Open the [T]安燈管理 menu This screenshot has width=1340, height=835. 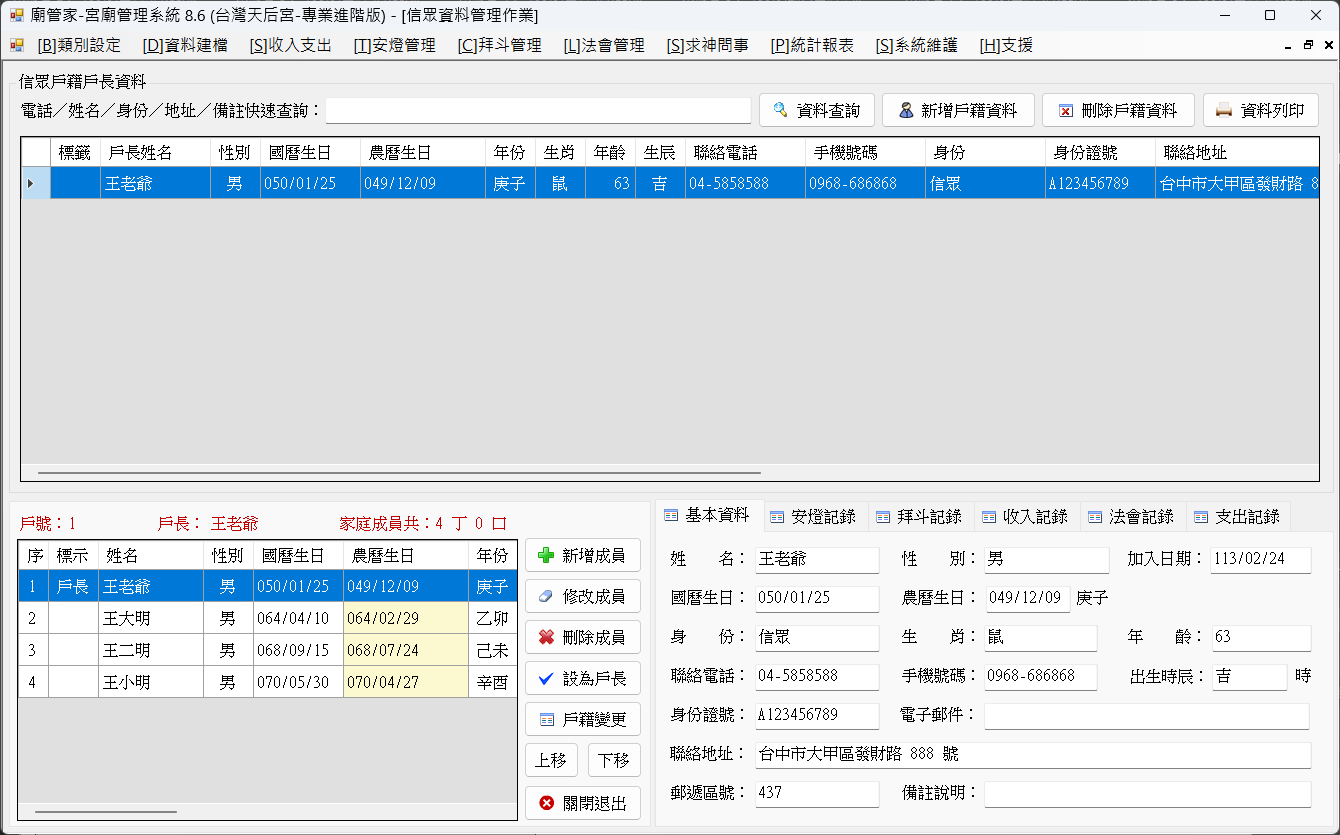pos(394,45)
